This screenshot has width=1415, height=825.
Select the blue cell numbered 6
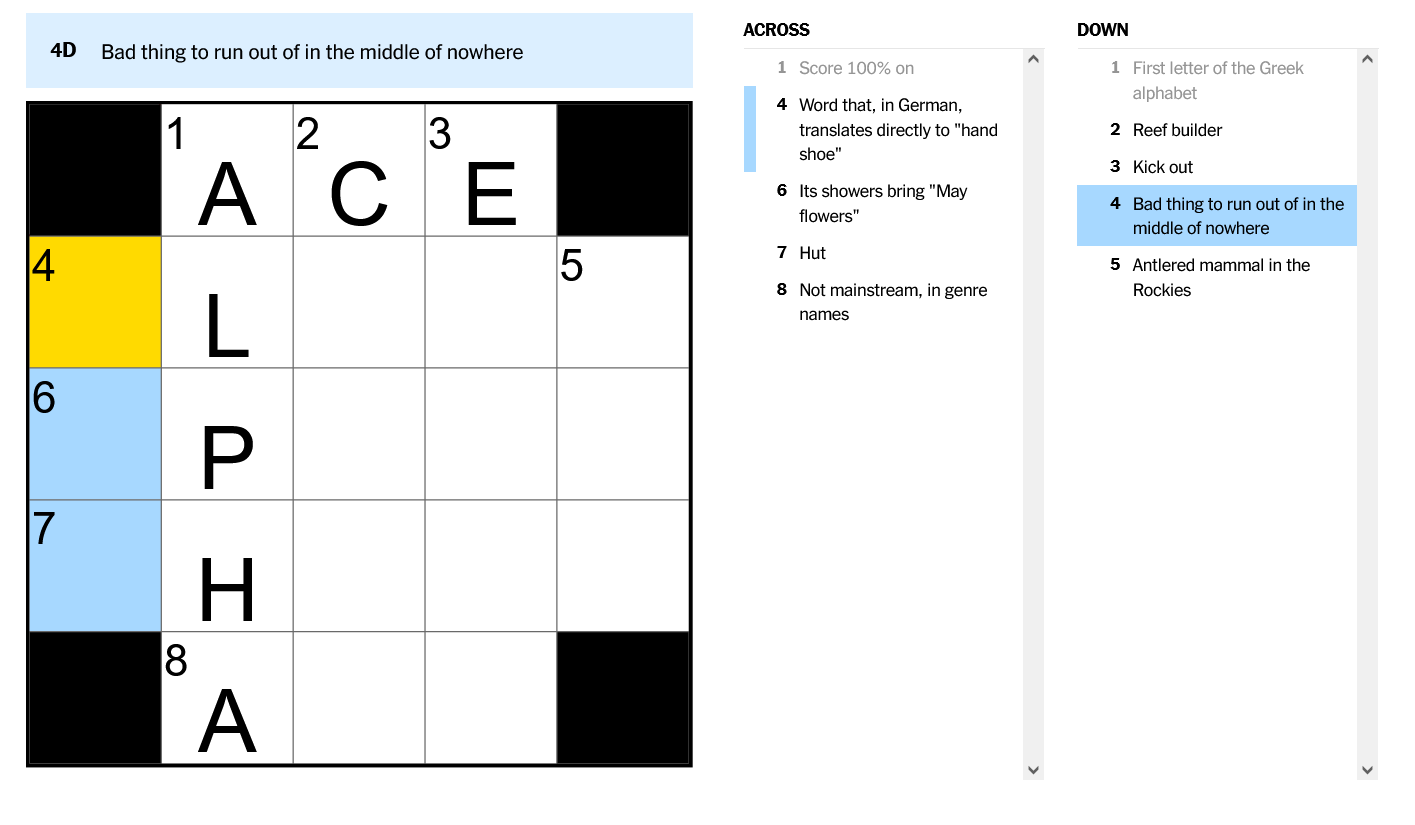[94, 432]
